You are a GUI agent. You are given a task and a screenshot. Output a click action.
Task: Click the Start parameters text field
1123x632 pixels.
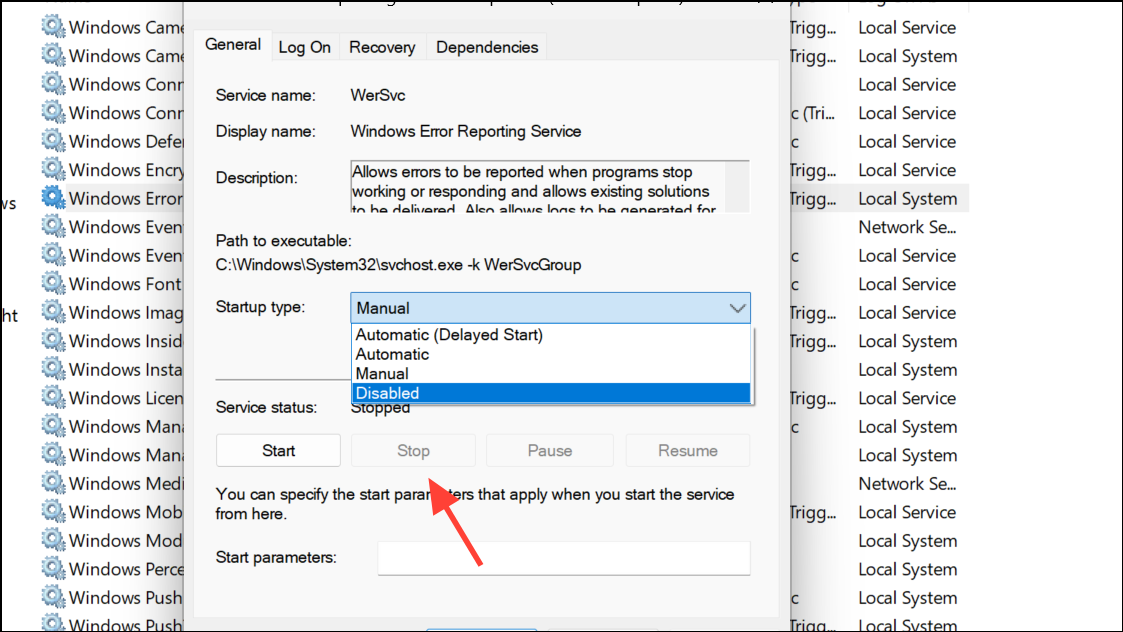point(563,558)
